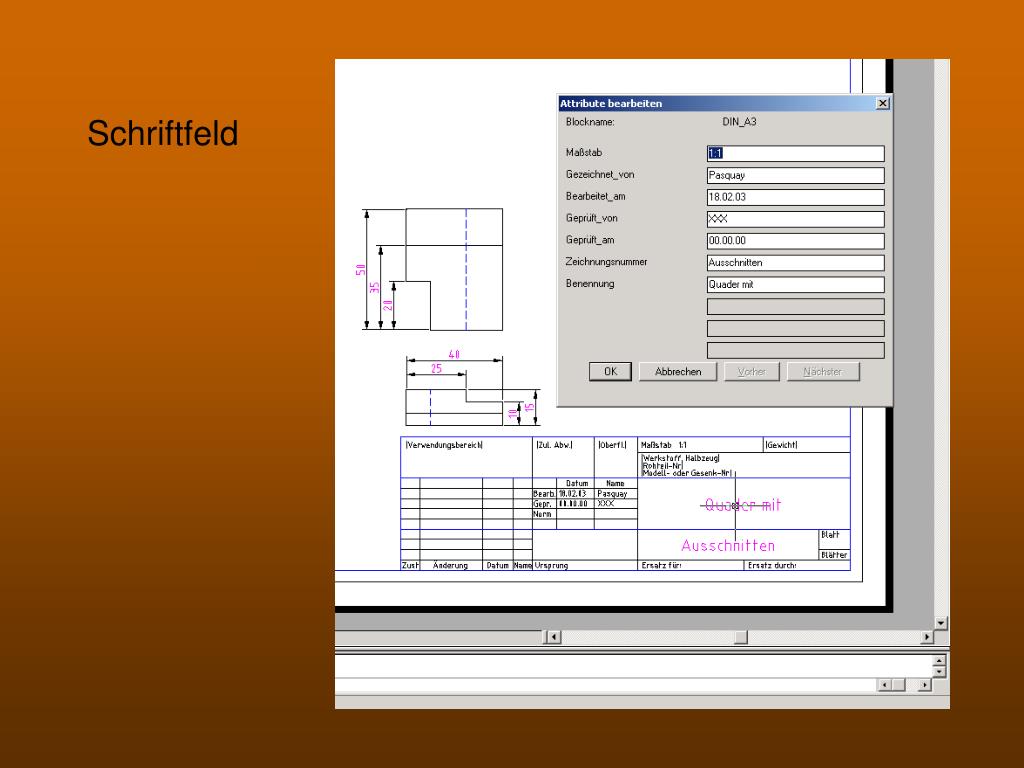Click the dimension value 40 in drawing
1024x768 pixels.
point(454,354)
